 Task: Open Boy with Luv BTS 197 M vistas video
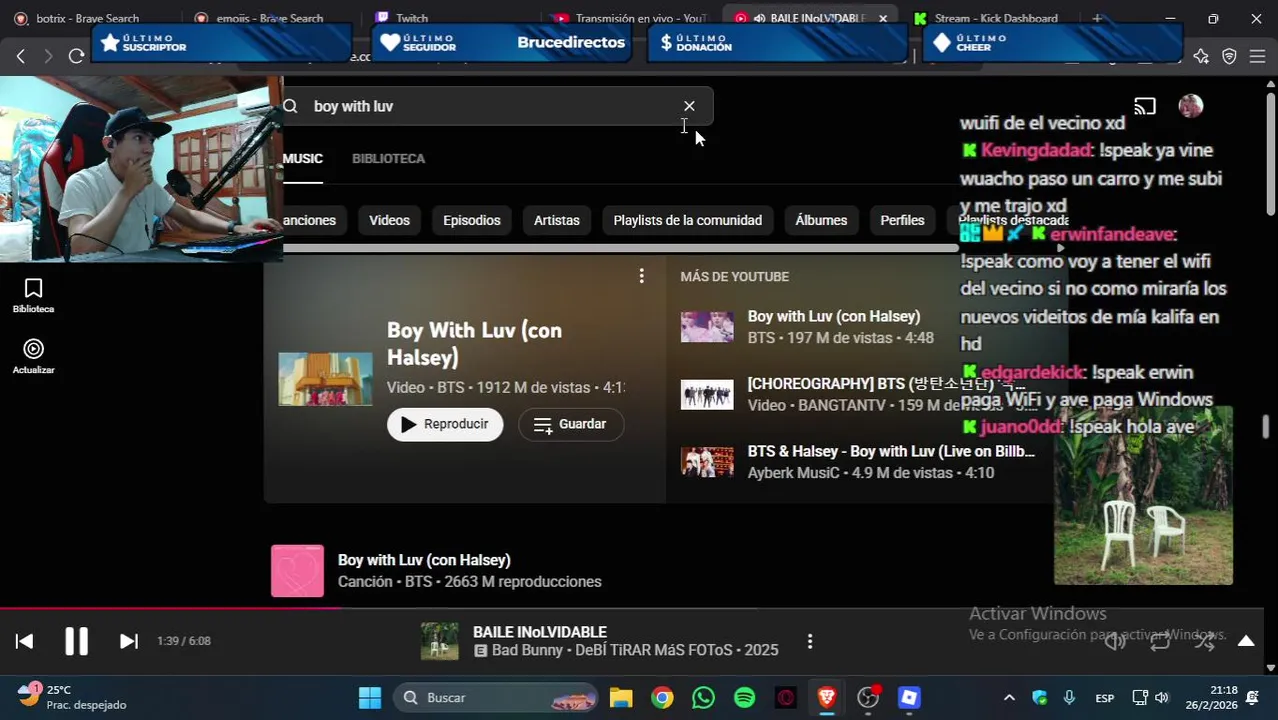834,316
